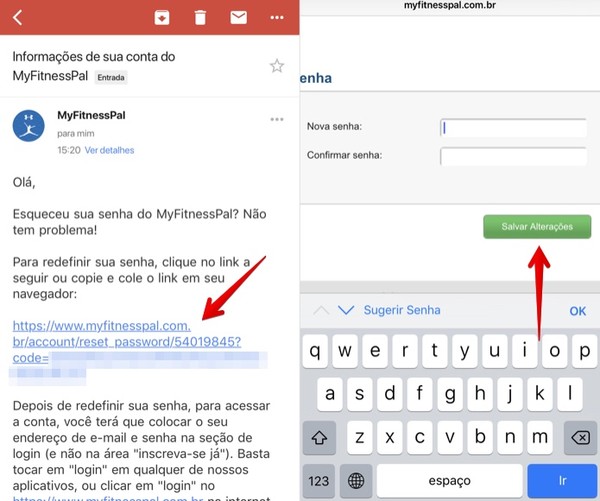The height and width of the screenshot is (501, 600).
Task: Tap the myfitnesspal.com.br address bar
Action: click(450, 5)
